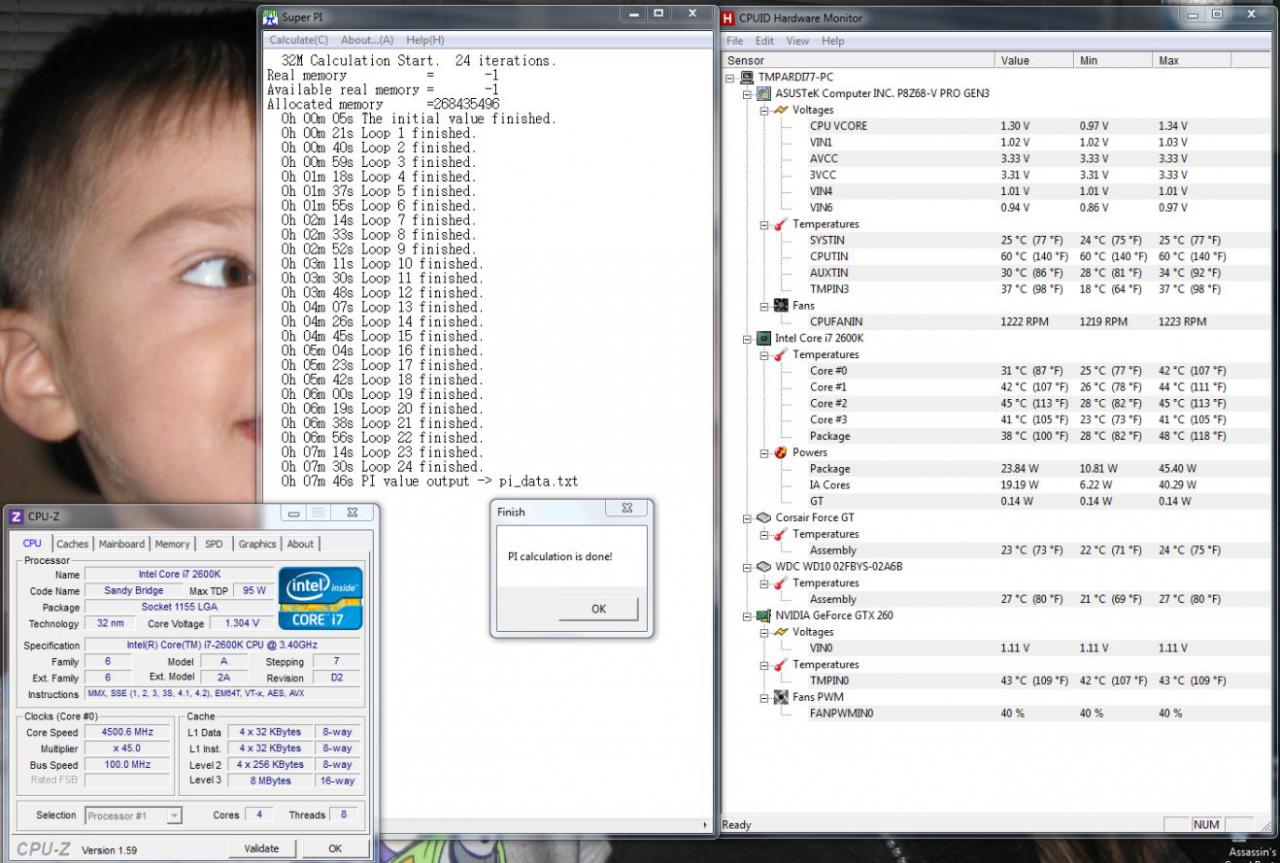Close the Finish dialog with the X
Image resolution: width=1280 pixels, height=863 pixels.
[x=627, y=509]
